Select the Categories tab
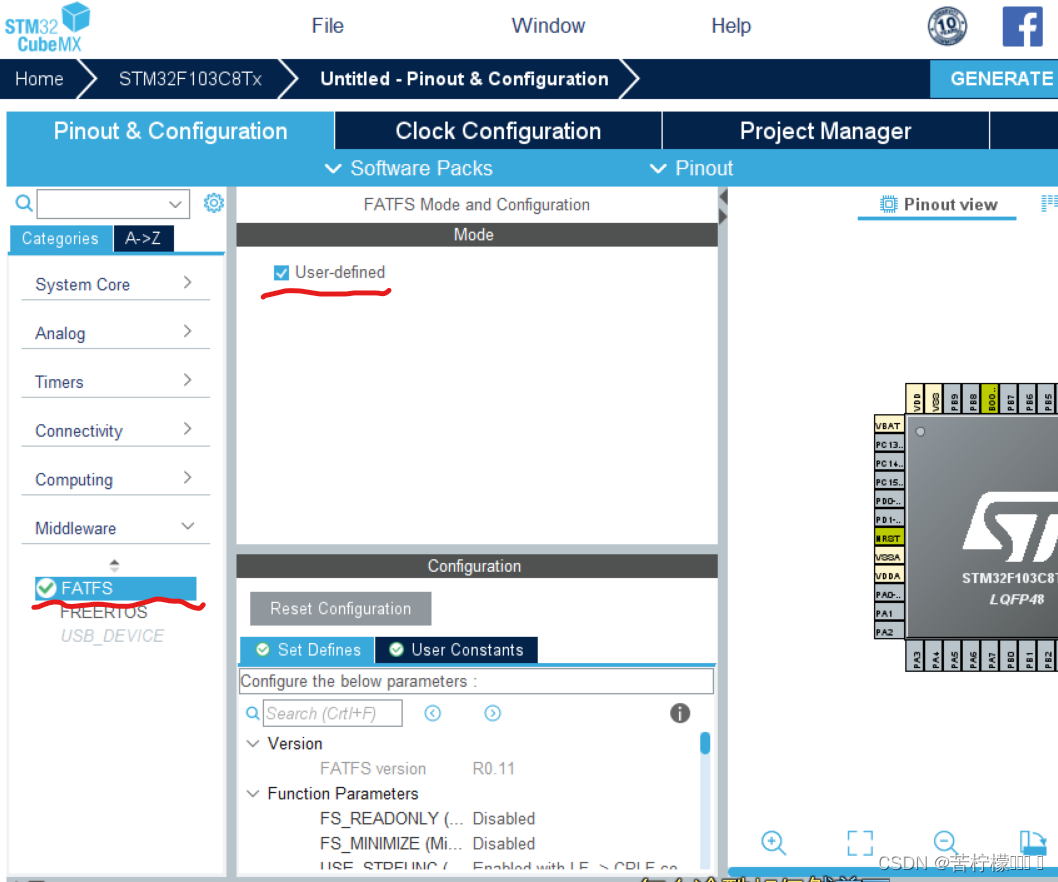Image resolution: width=1058 pixels, height=882 pixels. point(60,238)
